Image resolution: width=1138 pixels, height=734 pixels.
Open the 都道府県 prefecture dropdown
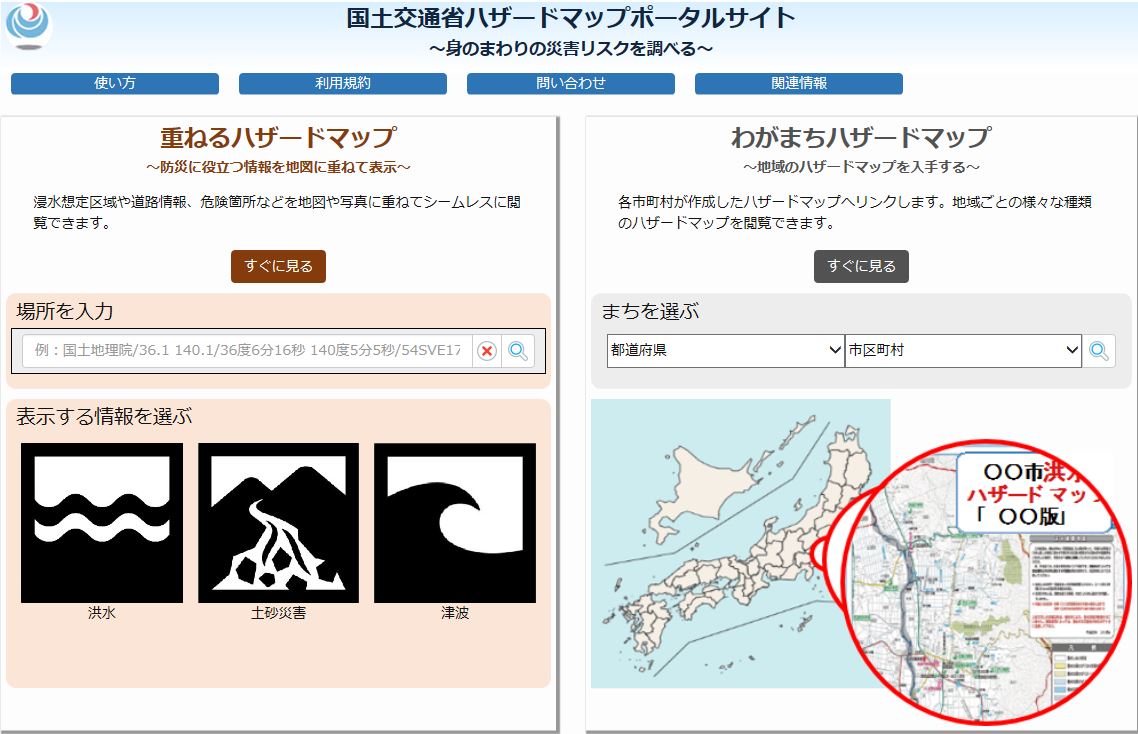[x=725, y=350]
